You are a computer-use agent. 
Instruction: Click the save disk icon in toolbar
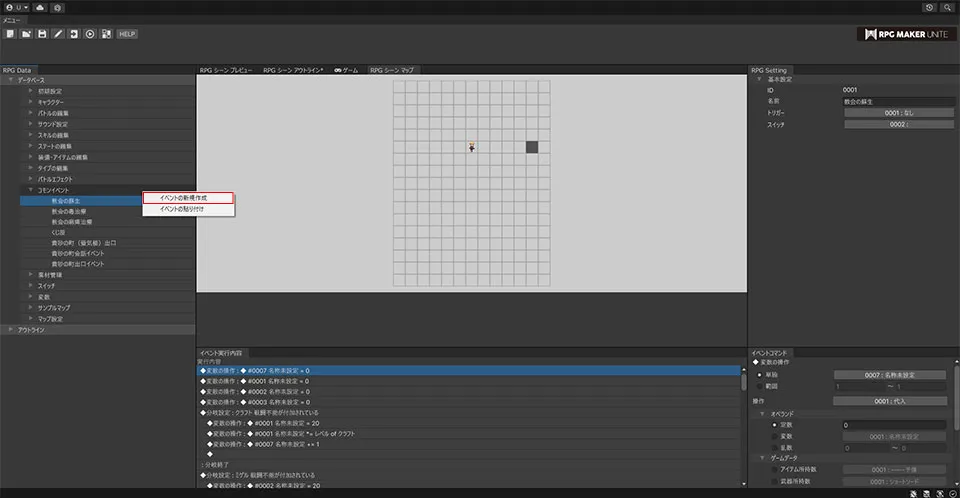42,34
